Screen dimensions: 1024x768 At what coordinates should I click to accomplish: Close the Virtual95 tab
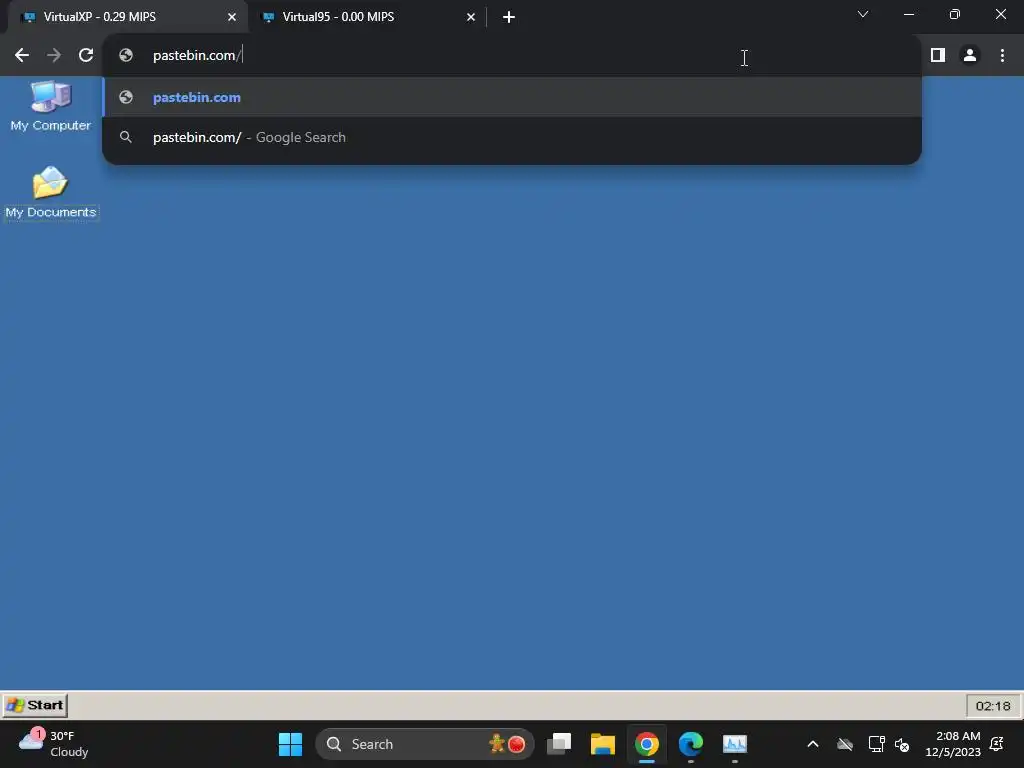coord(471,17)
